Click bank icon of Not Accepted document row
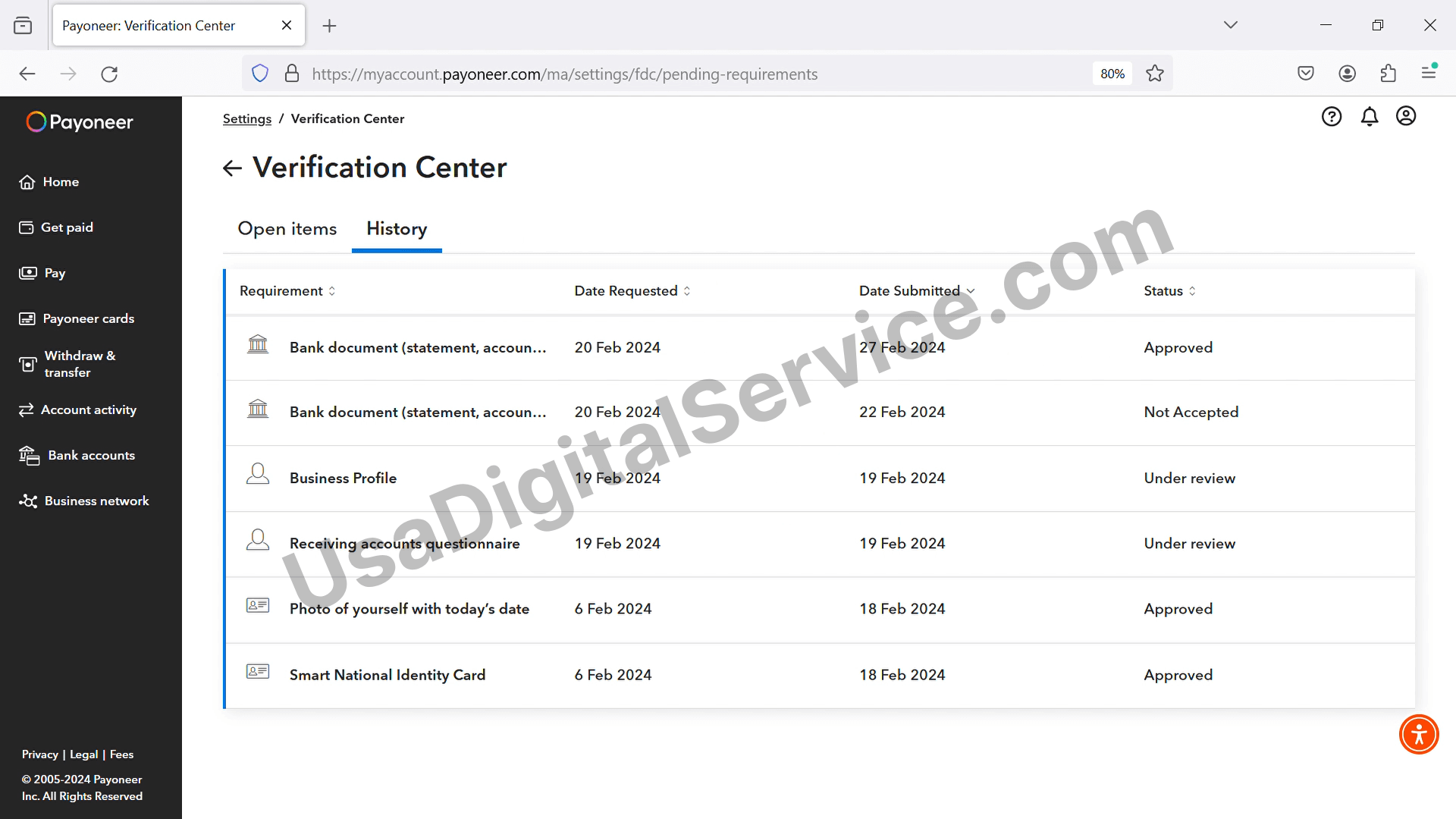 click(x=258, y=409)
